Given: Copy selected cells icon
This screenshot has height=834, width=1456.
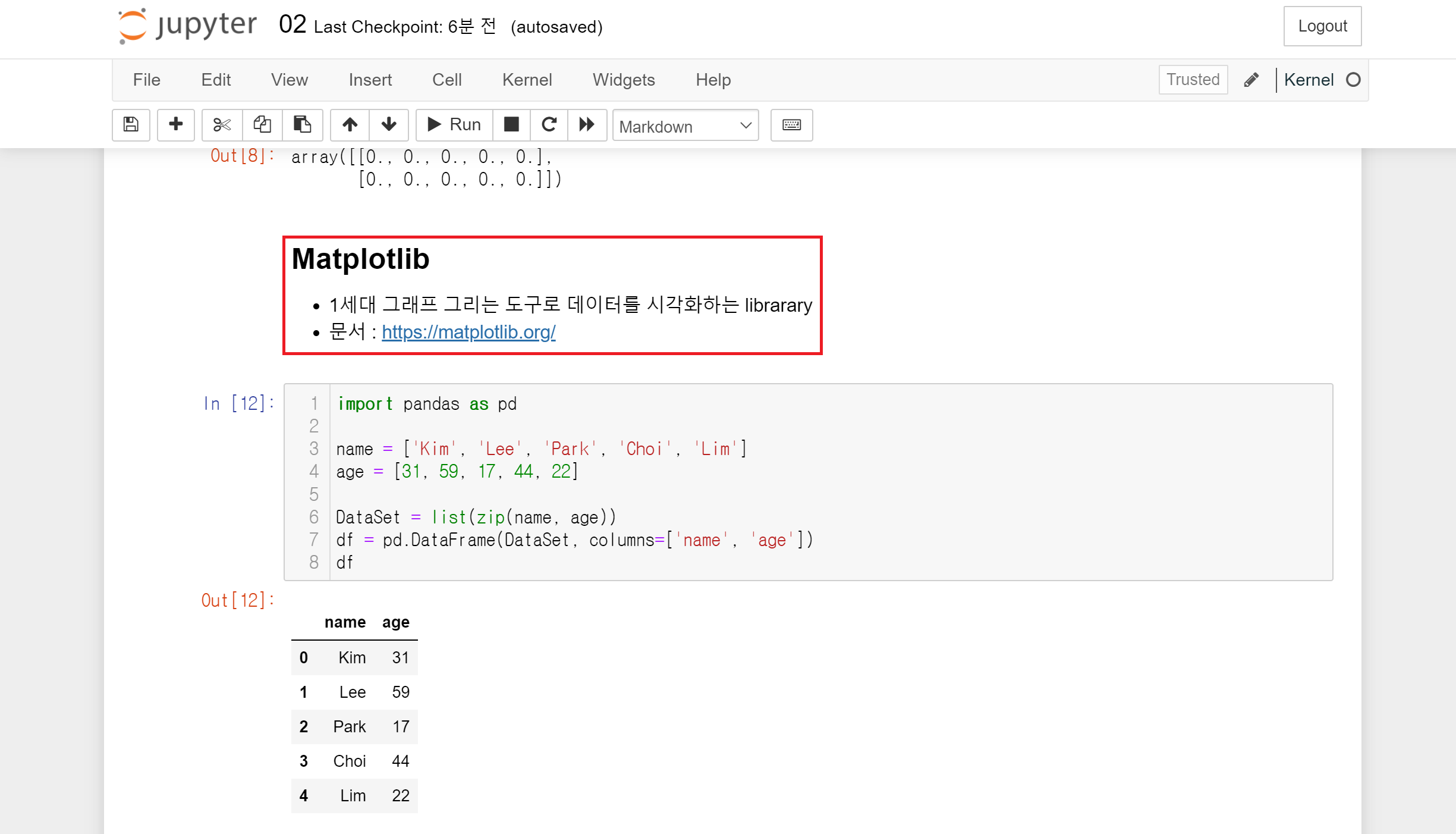Looking at the screenshot, I should click(x=262, y=124).
